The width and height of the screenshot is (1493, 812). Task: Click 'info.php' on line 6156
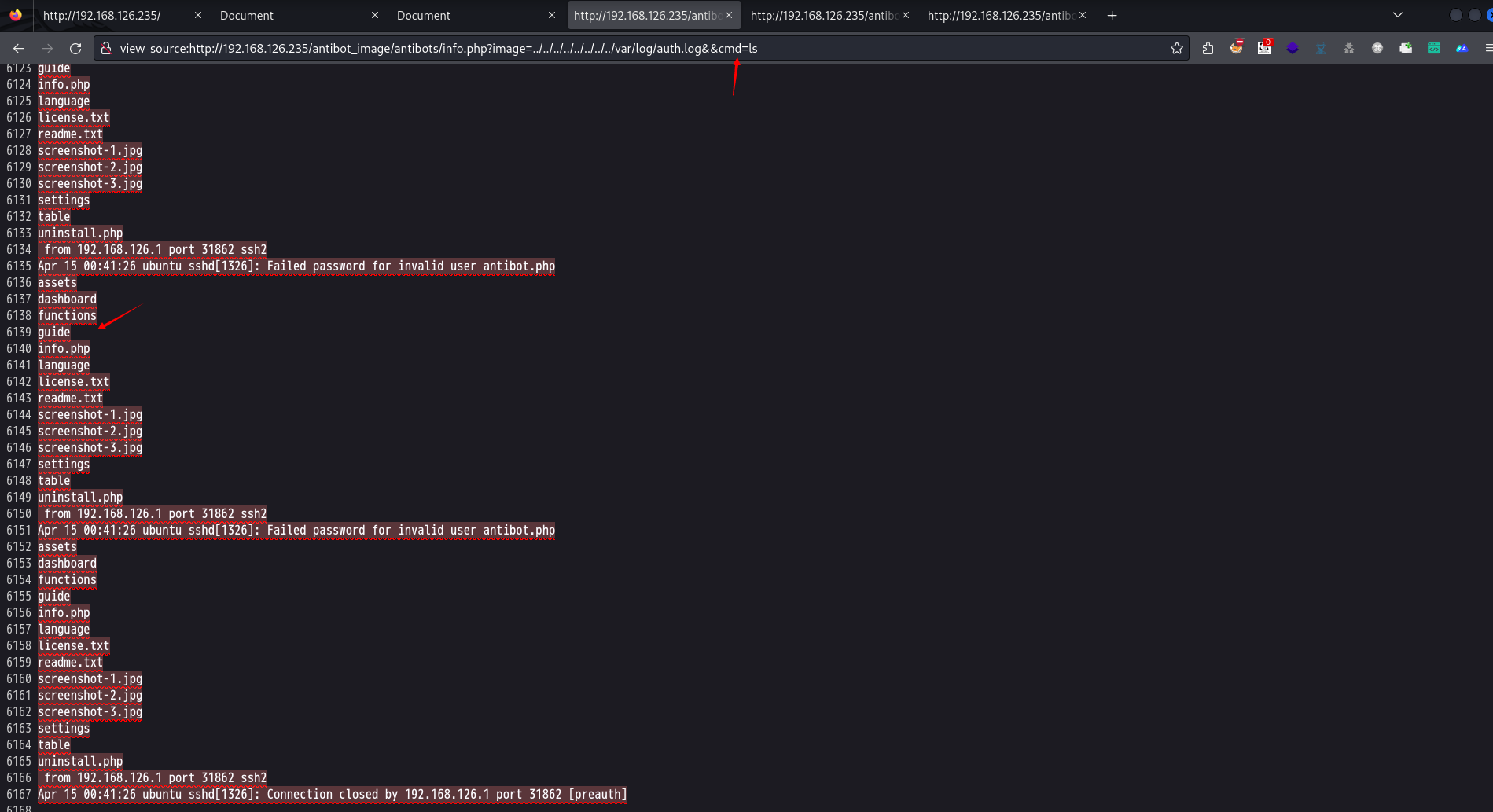coord(64,612)
